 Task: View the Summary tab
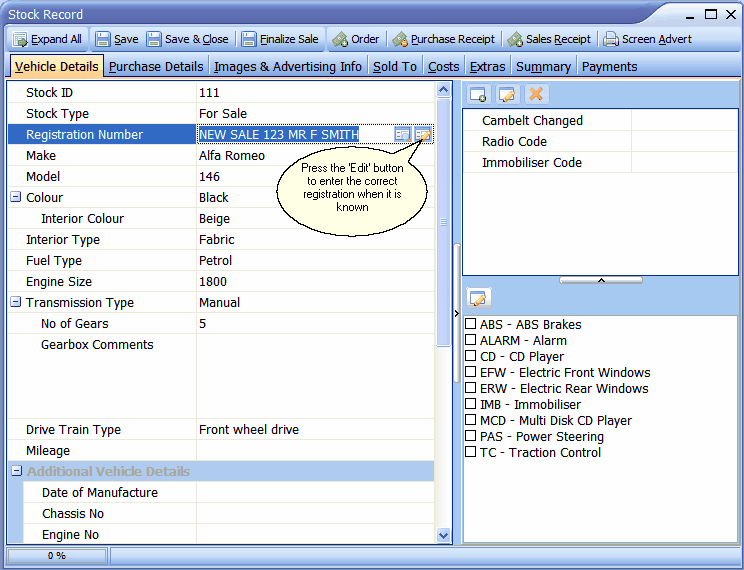(543, 66)
